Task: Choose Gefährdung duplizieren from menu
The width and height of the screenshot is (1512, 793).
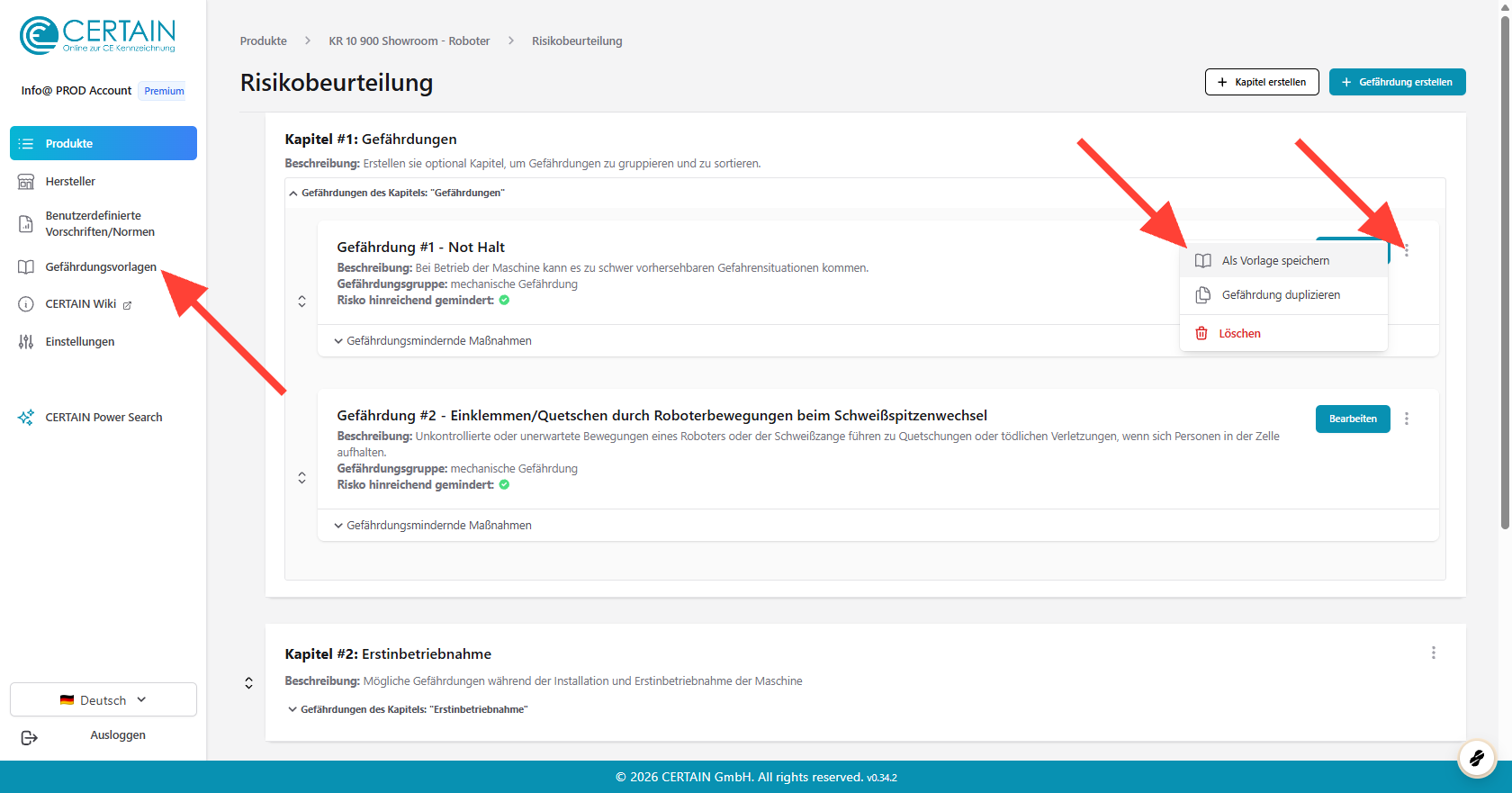Action: click(1283, 295)
